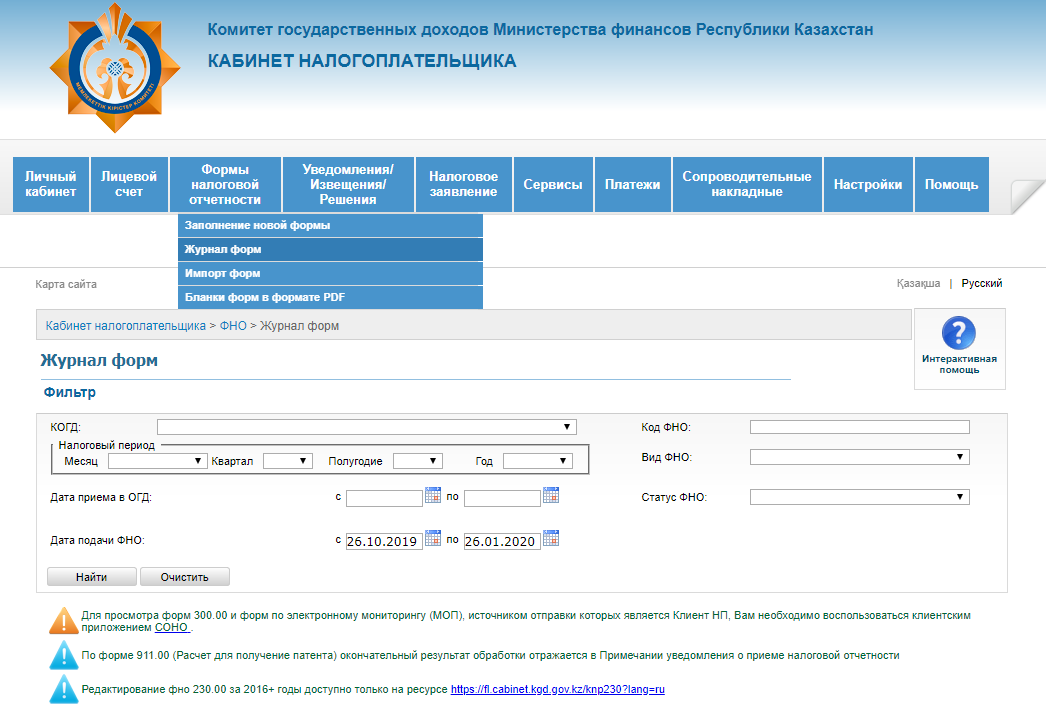
Task: Click Кабинет налогоплательщика breadcrumb link
Action: [125, 326]
